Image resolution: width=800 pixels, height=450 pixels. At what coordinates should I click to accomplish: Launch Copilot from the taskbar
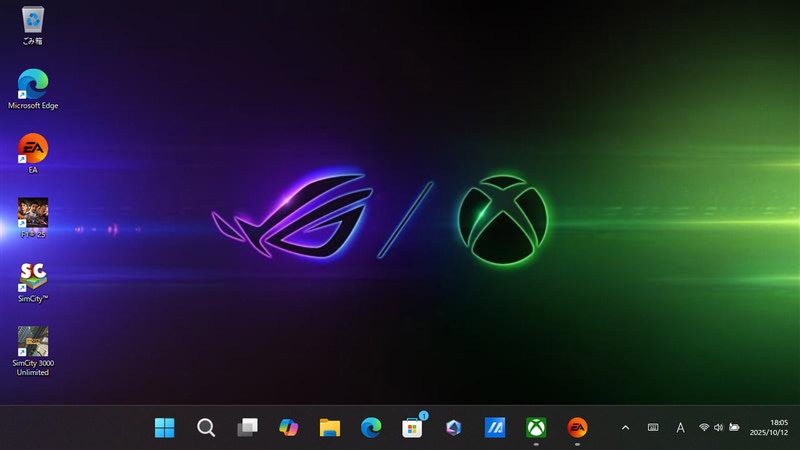click(288, 428)
